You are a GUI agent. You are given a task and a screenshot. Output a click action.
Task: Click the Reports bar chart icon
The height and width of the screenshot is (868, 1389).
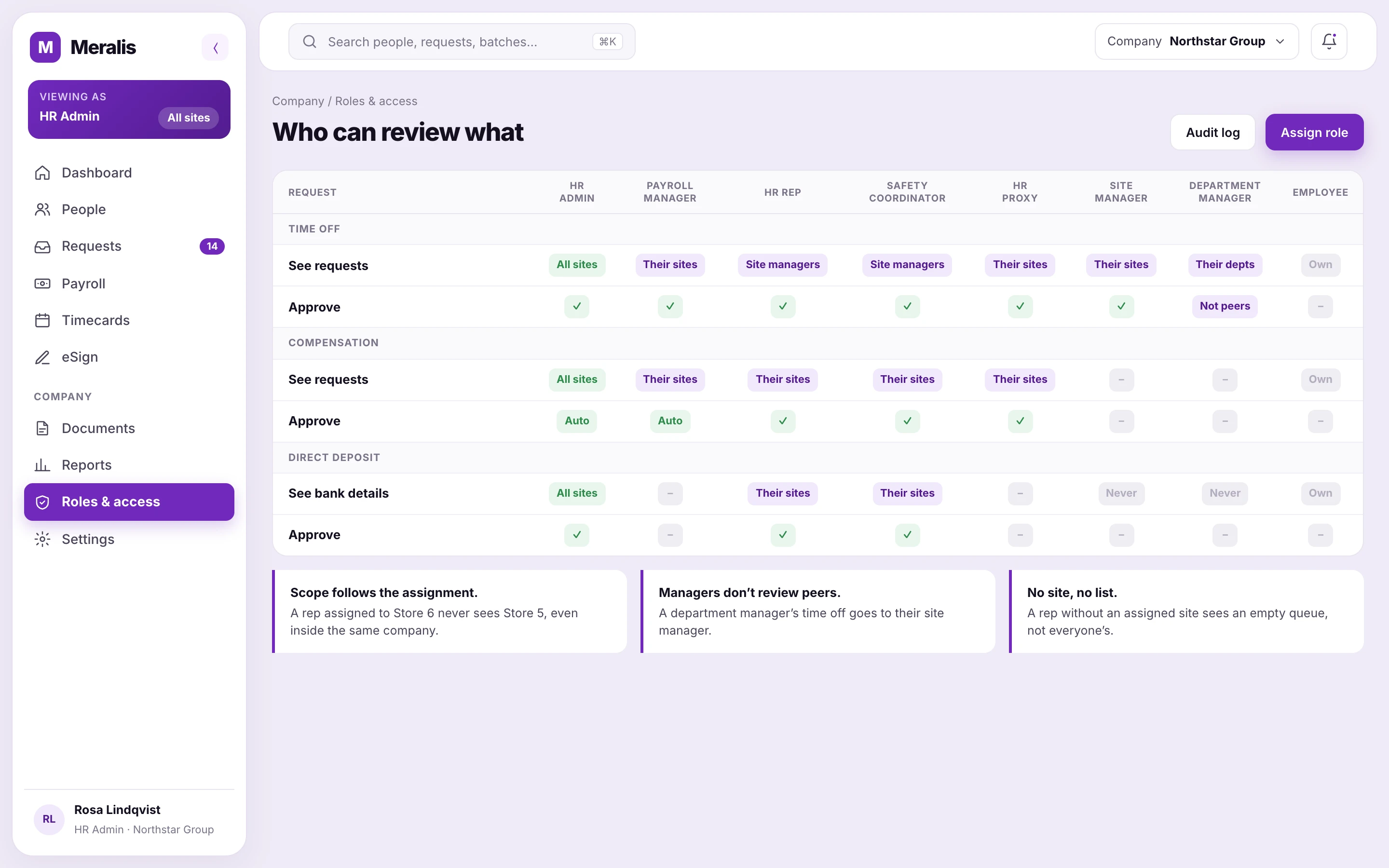click(42, 465)
